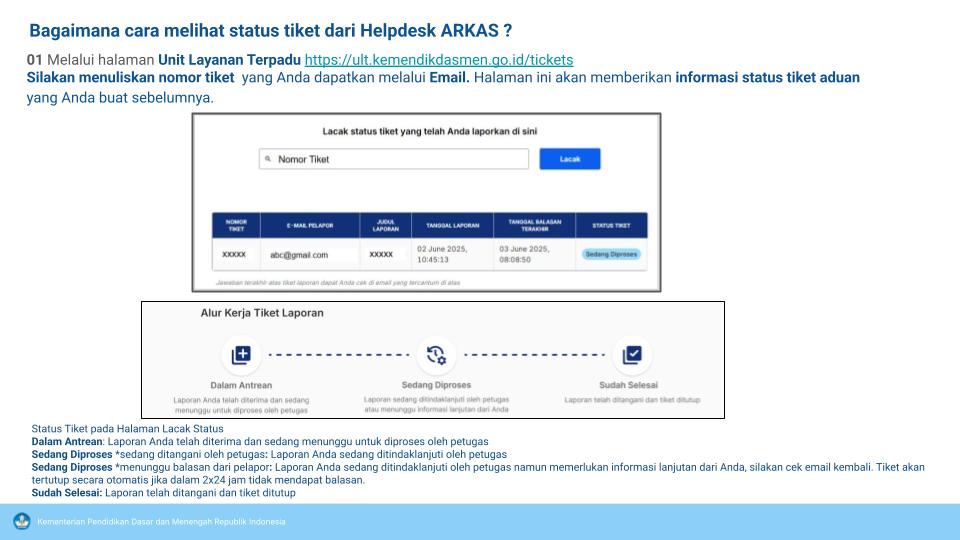Click the STATUS TIKET column header
960x540 pixels.
click(x=611, y=225)
